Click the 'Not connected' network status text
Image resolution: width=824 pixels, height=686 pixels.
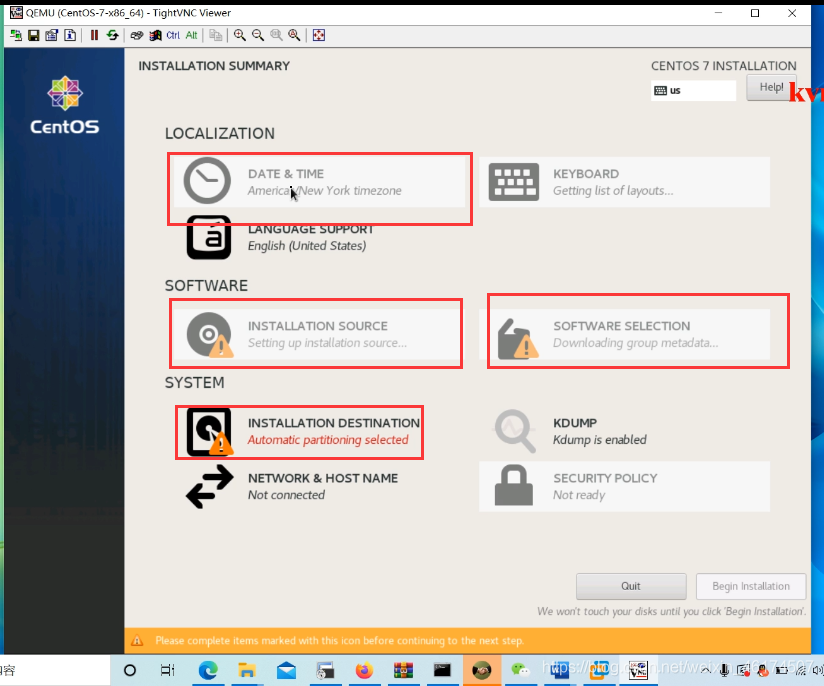pos(286,495)
